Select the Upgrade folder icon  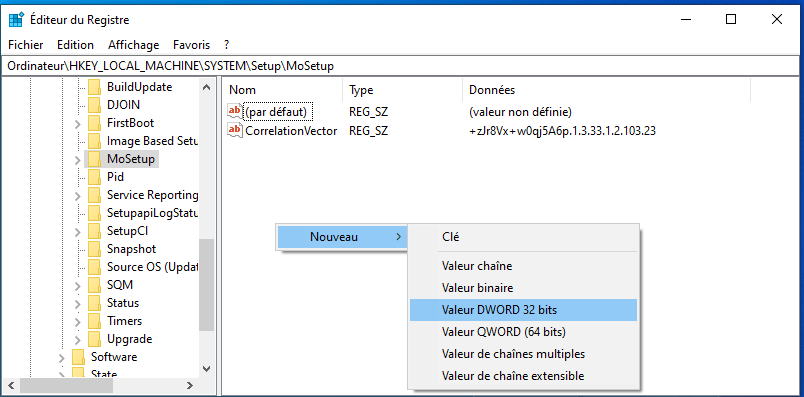point(94,339)
